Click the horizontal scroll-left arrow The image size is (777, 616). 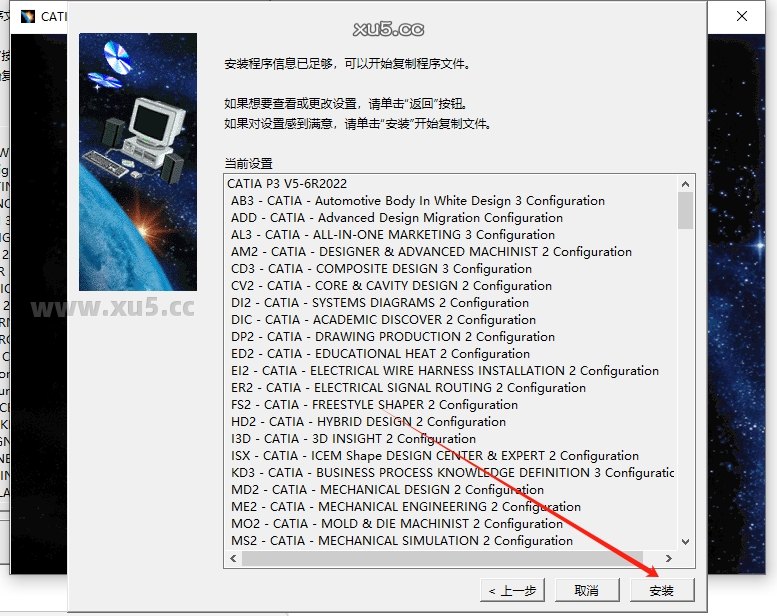[234, 559]
